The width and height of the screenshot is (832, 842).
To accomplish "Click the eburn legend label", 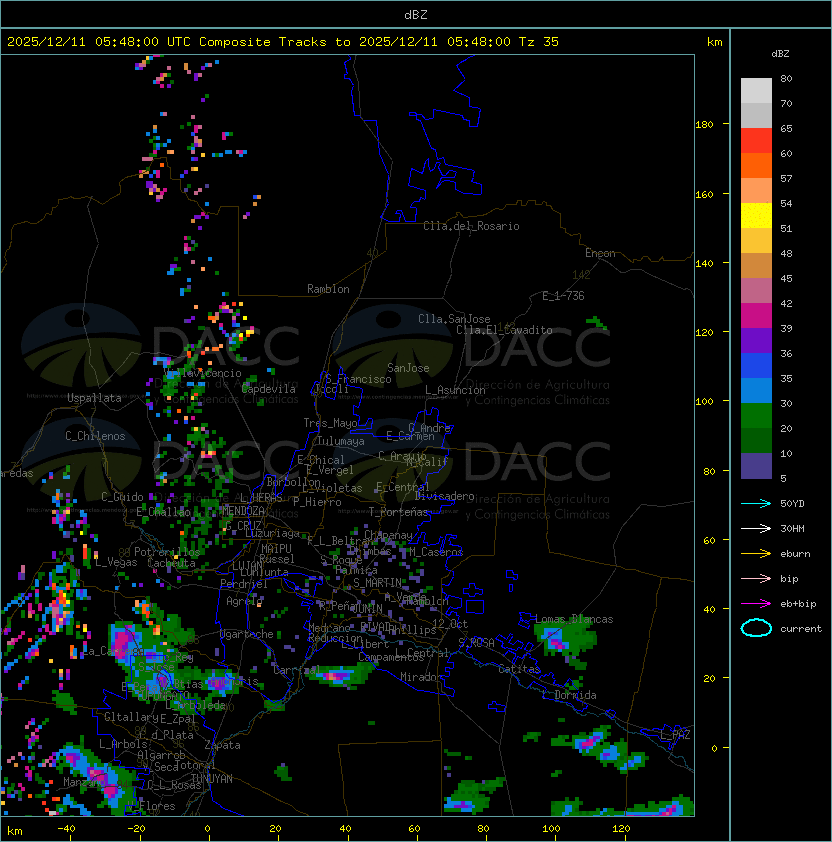I will click(795, 554).
